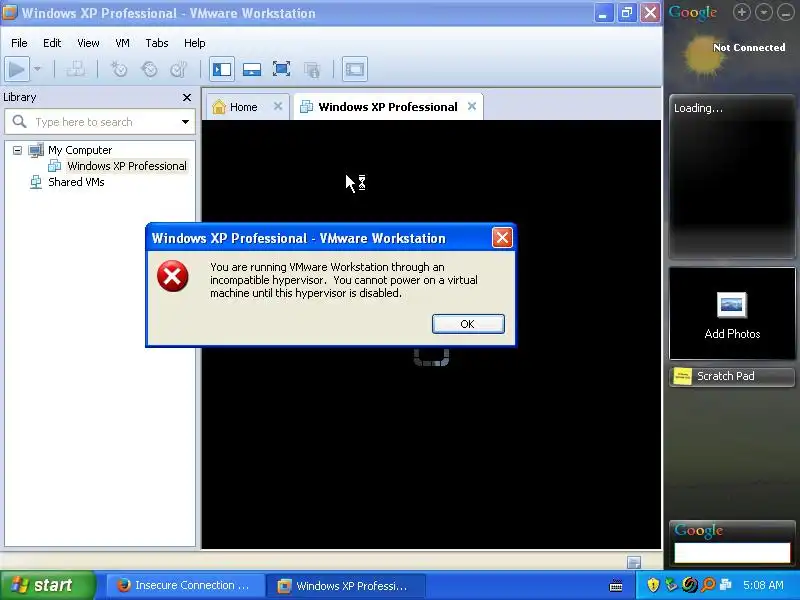
Task: Toggle the Show Library view icon
Action: click(222, 69)
